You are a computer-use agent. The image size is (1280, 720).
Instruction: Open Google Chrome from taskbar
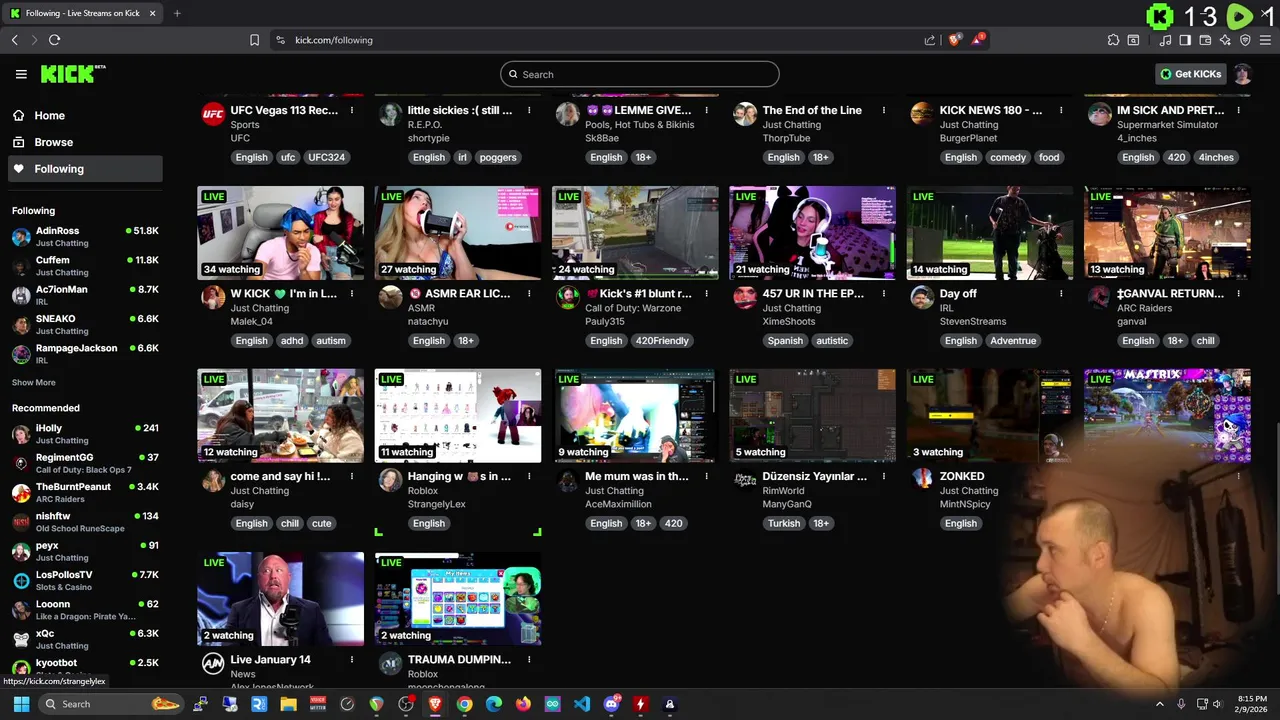464,704
